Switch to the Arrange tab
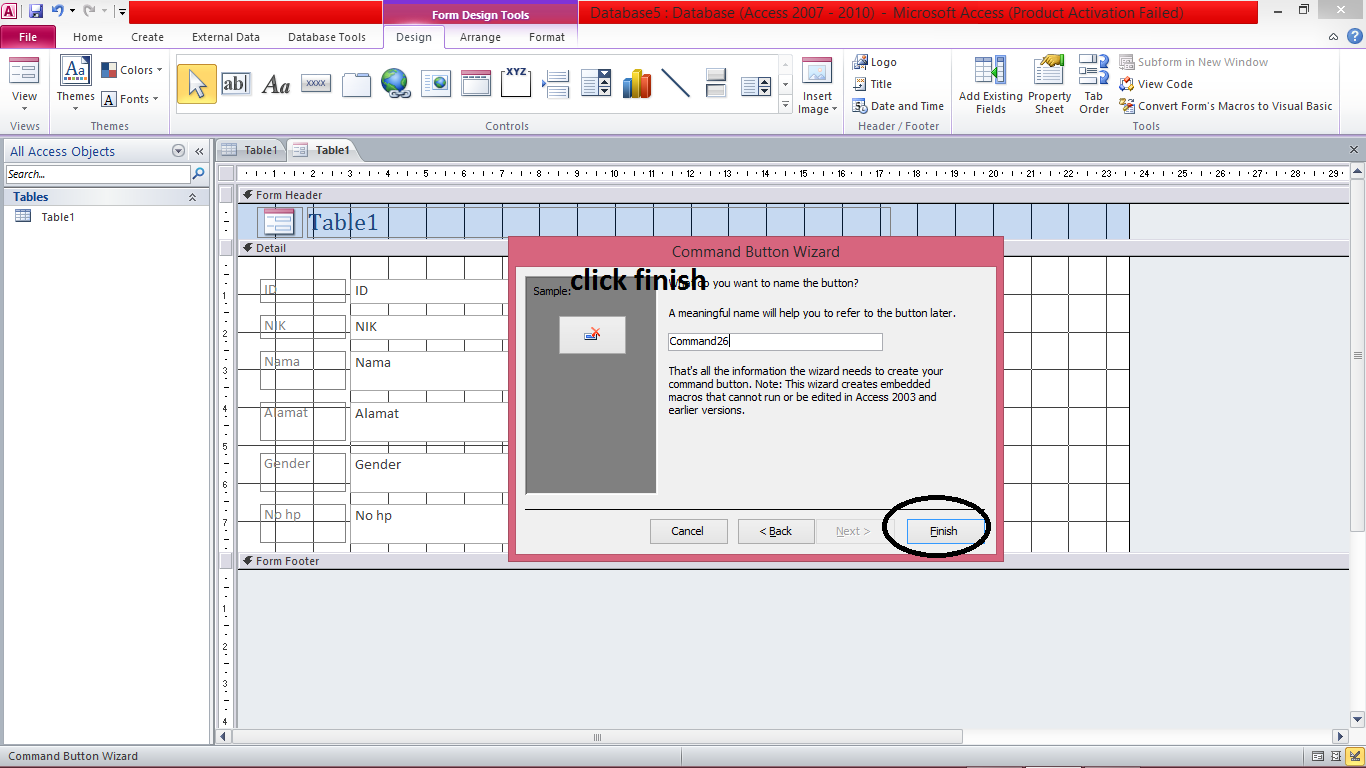Viewport: 1366px width, 768px height. pyautogui.click(x=480, y=36)
